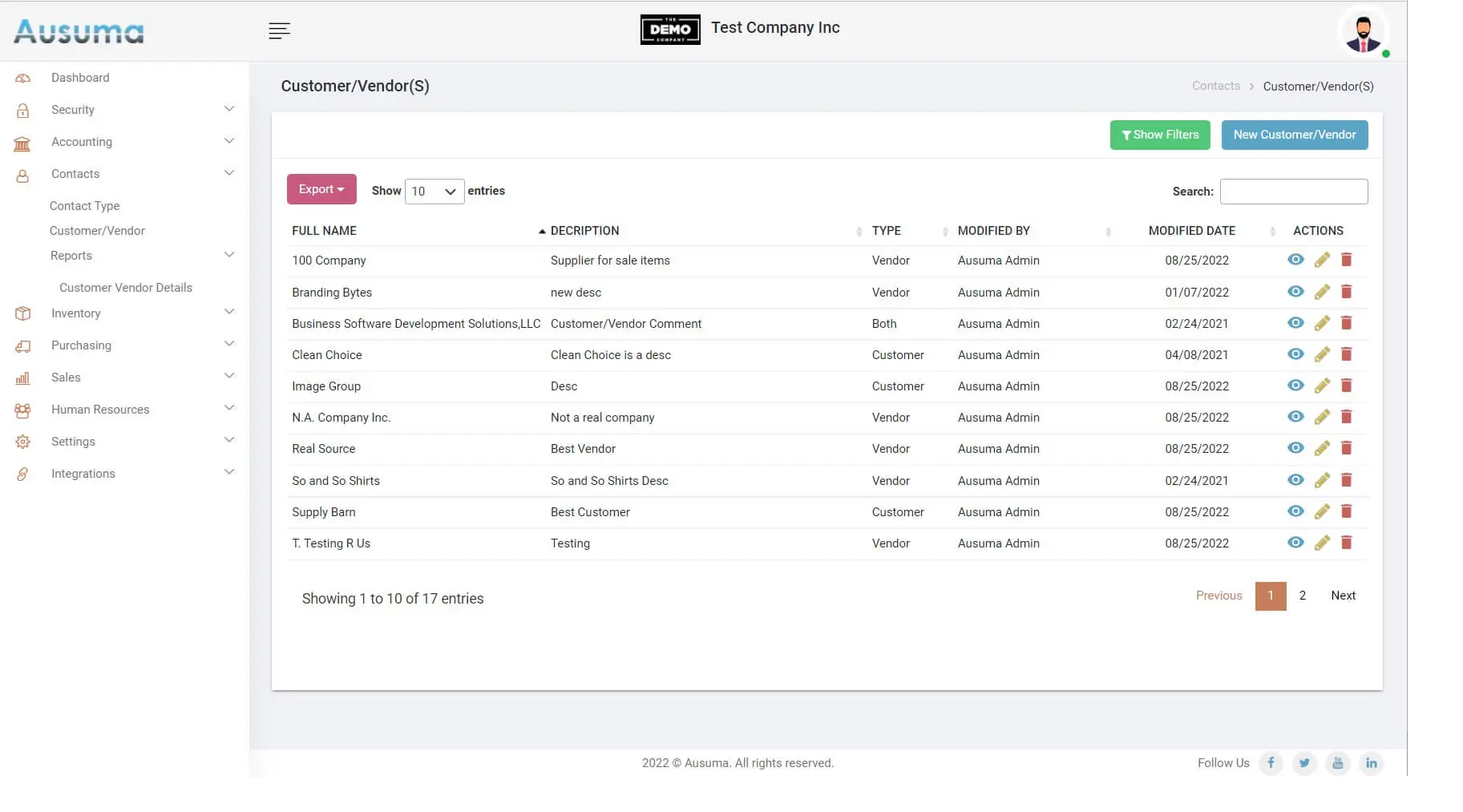The width and height of the screenshot is (1463, 812).
Task: Click the eye icon for Image Group
Action: [x=1295, y=386]
